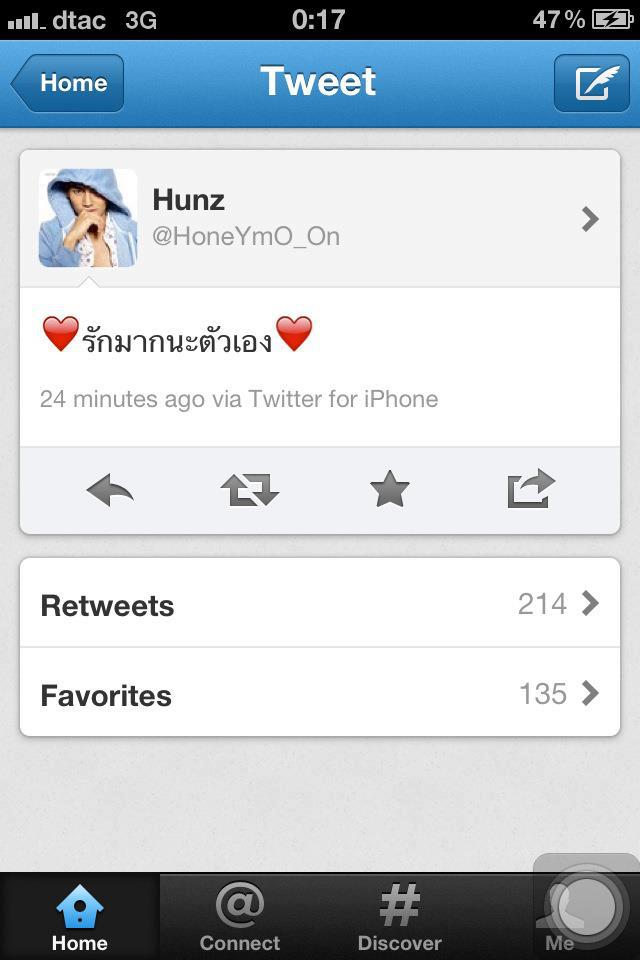Go back using the Home button

tap(67, 83)
